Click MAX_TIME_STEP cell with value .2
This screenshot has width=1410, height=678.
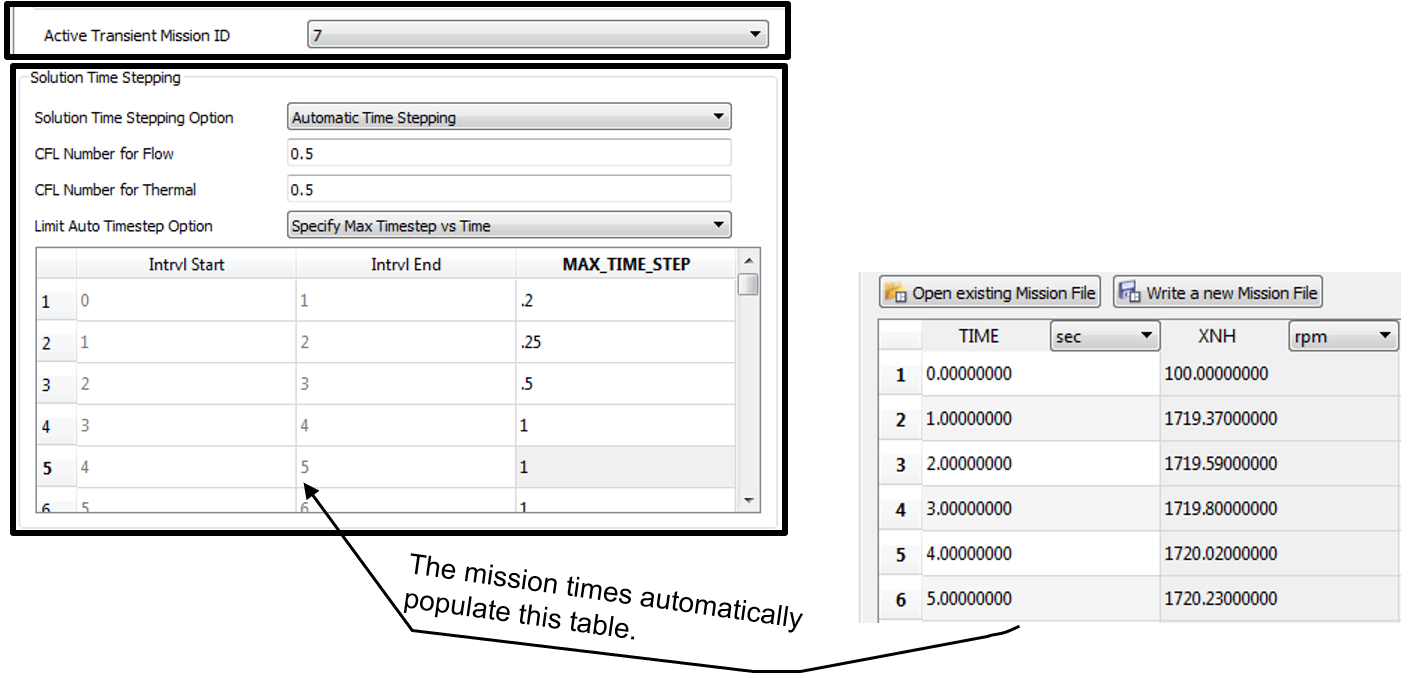(626, 300)
